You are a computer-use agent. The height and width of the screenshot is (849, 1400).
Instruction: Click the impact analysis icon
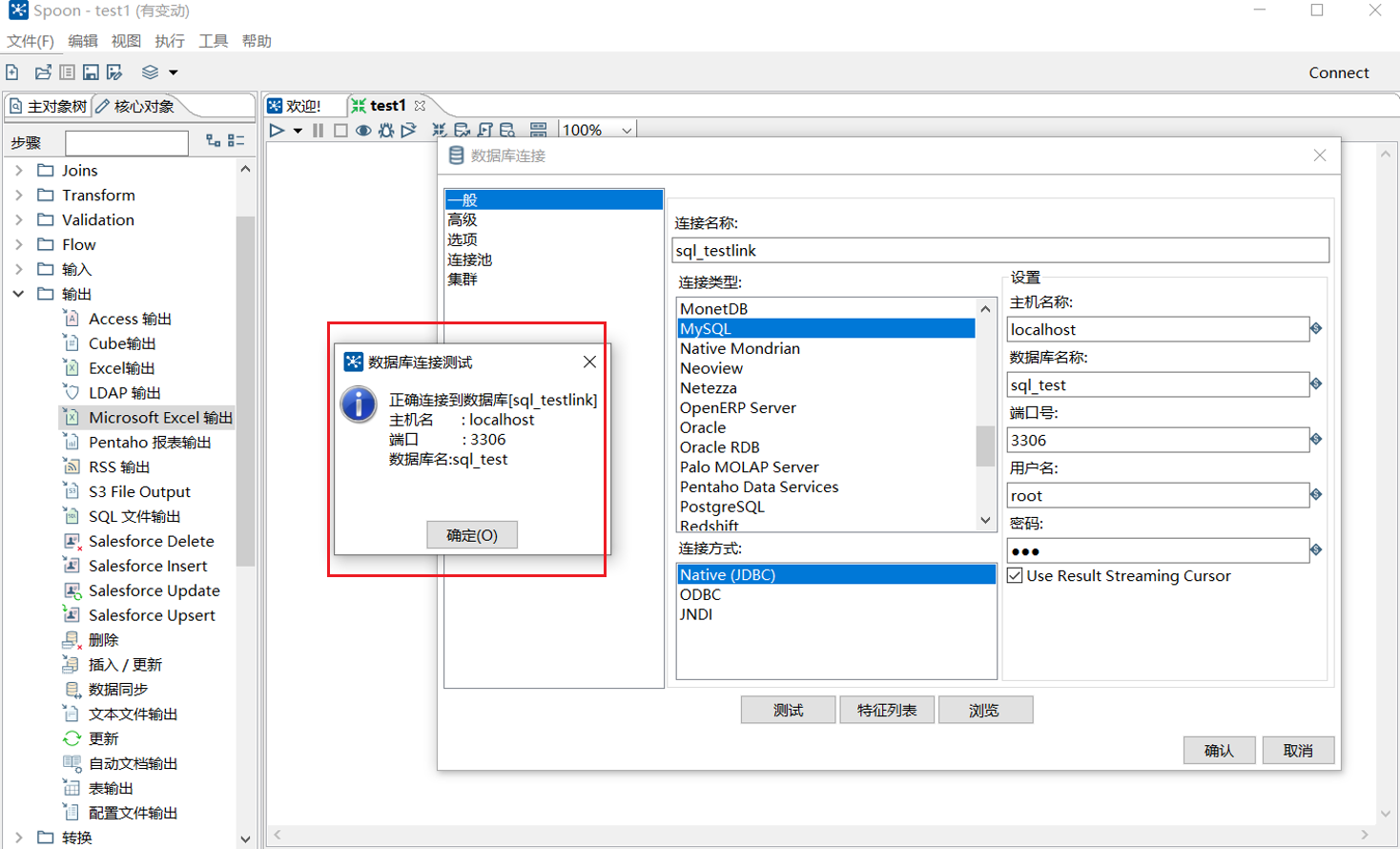(463, 131)
